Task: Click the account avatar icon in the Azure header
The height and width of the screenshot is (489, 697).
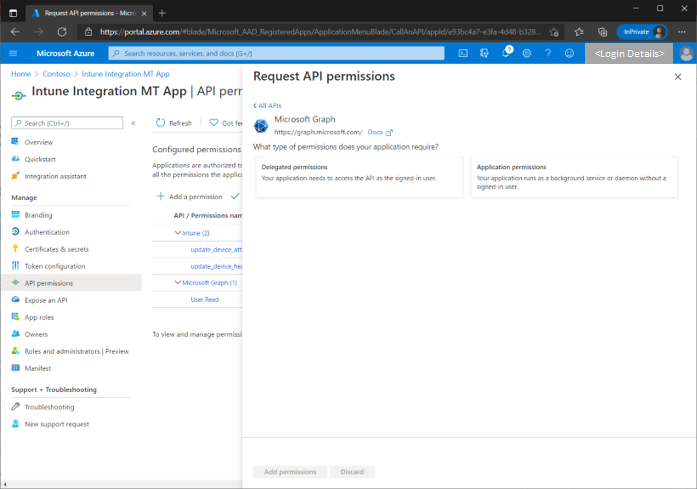Action: pos(686,53)
